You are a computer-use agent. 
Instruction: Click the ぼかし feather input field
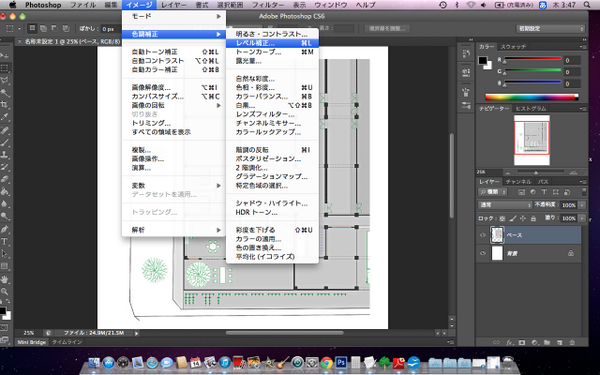110,29
